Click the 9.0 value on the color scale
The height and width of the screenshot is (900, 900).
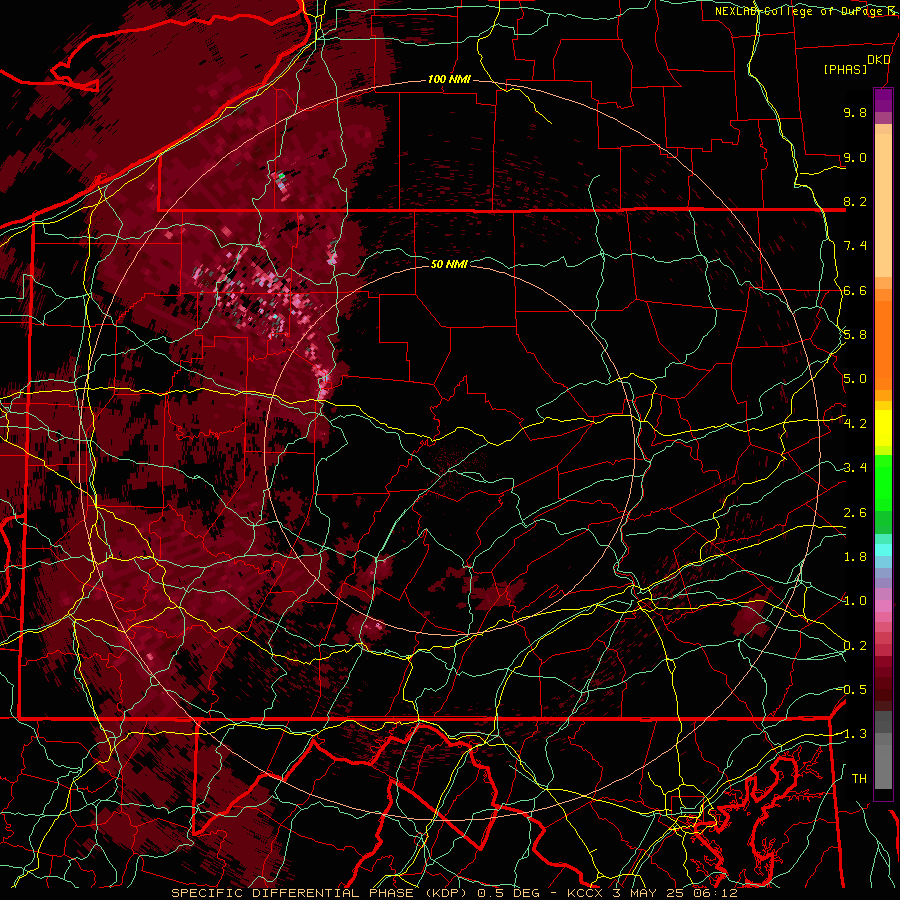click(855, 157)
